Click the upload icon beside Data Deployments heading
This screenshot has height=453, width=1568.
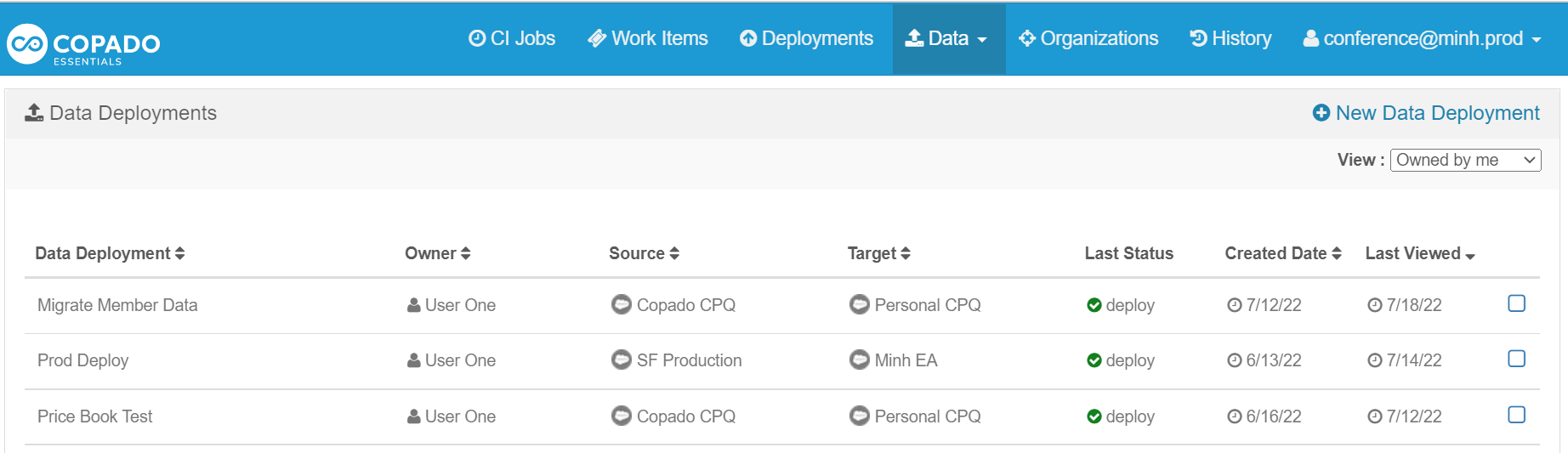(34, 112)
